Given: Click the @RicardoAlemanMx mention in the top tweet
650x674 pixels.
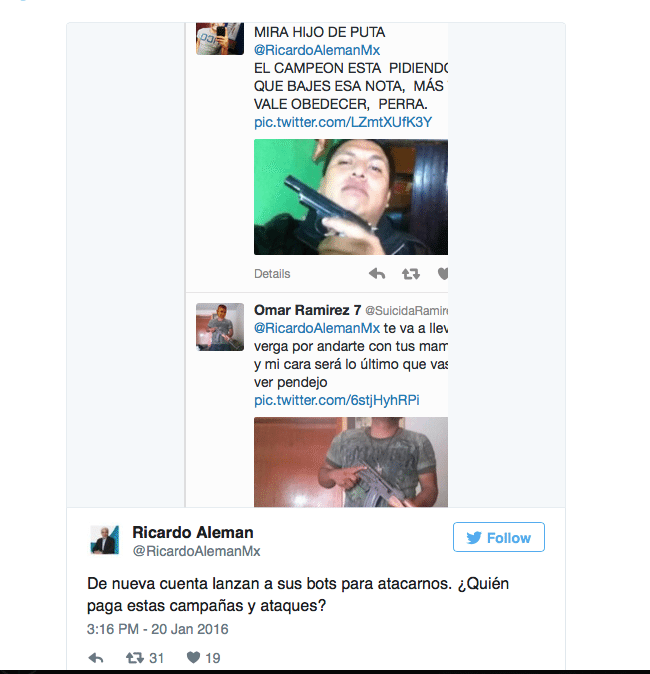Looking at the screenshot, I should [x=317, y=50].
